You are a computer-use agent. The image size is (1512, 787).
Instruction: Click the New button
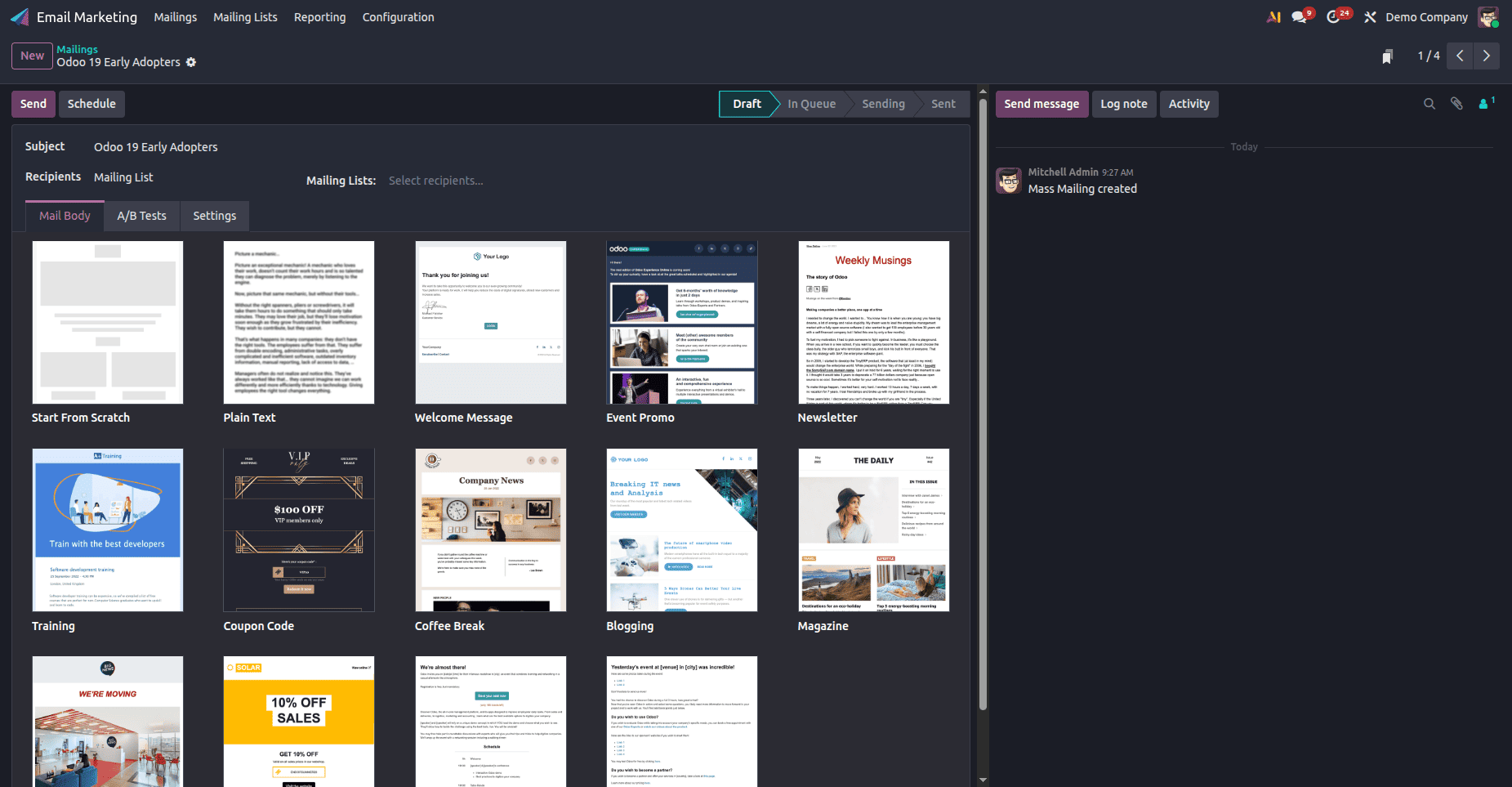click(x=33, y=56)
